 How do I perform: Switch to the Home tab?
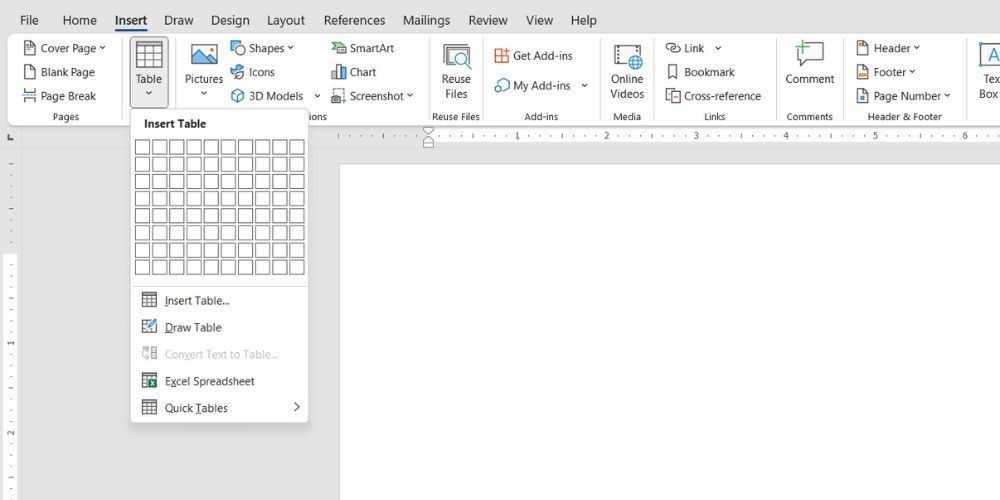click(80, 20)
